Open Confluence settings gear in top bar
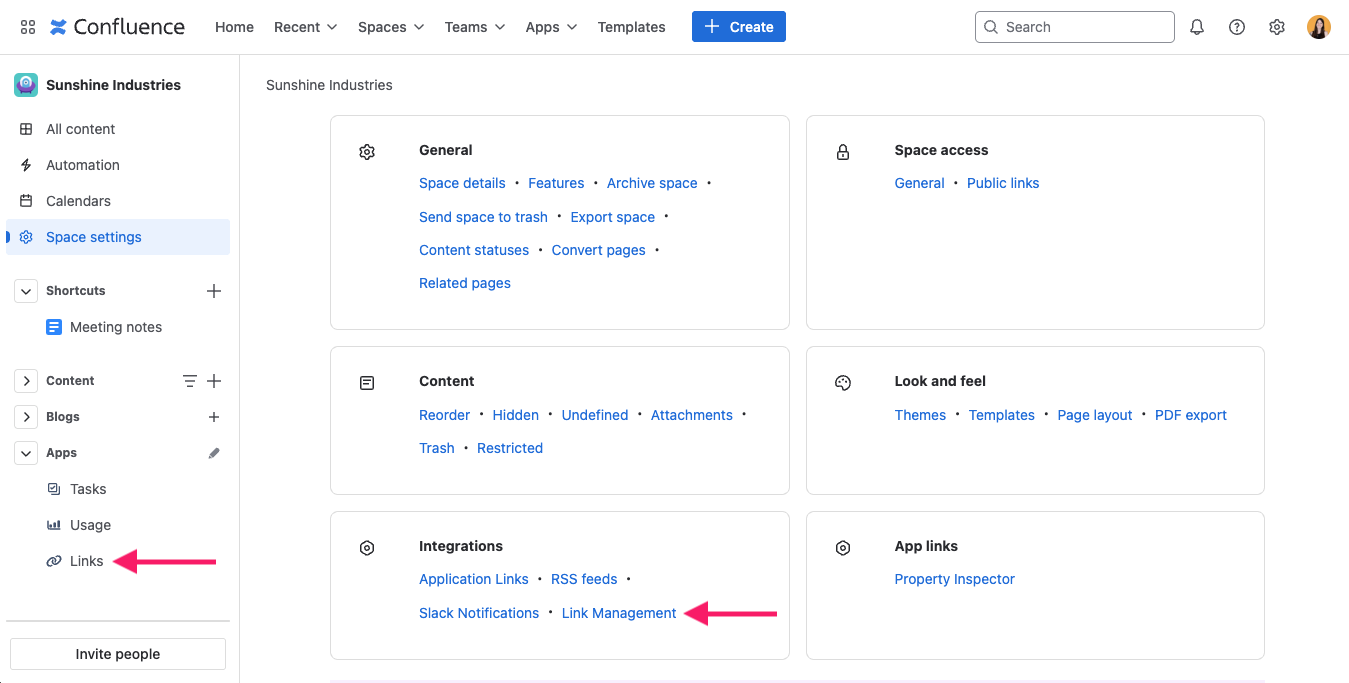Image resolution: width=1349 pixels, height=683 pixels. [x=1276, y=27]
